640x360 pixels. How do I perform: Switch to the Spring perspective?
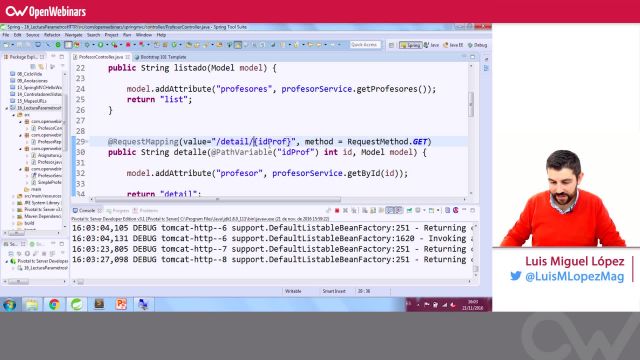410,45
